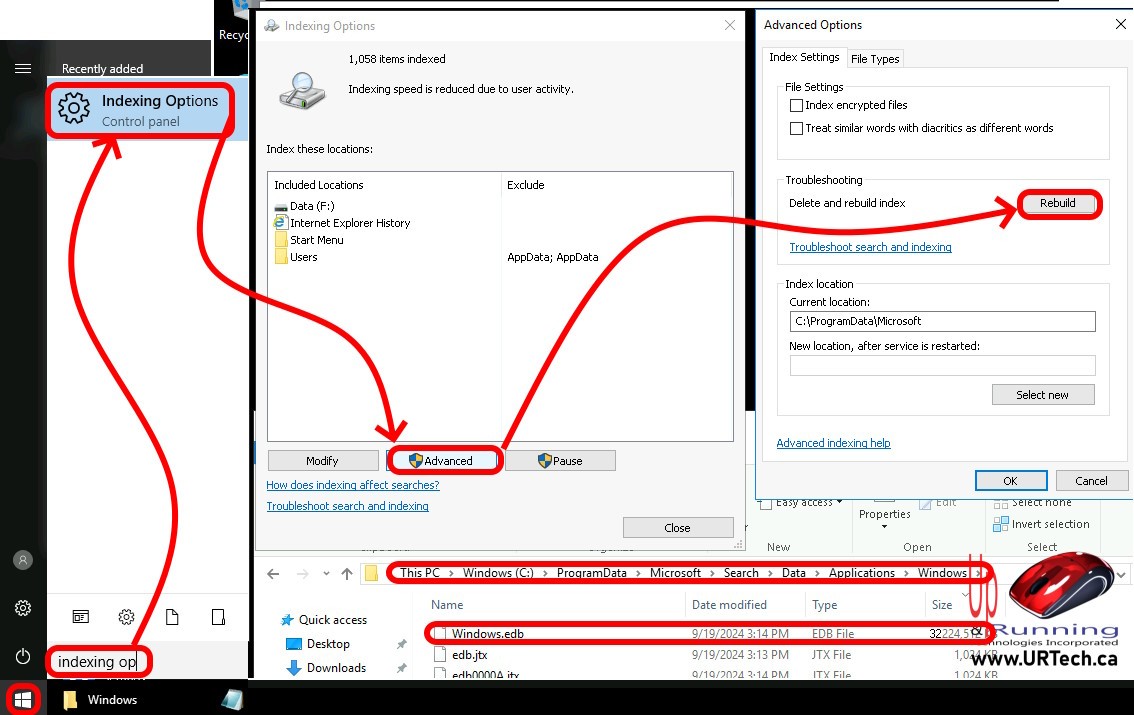1134x715 pixels.
Task: Click the Power icon in Start menu
Action: point(23,656)
